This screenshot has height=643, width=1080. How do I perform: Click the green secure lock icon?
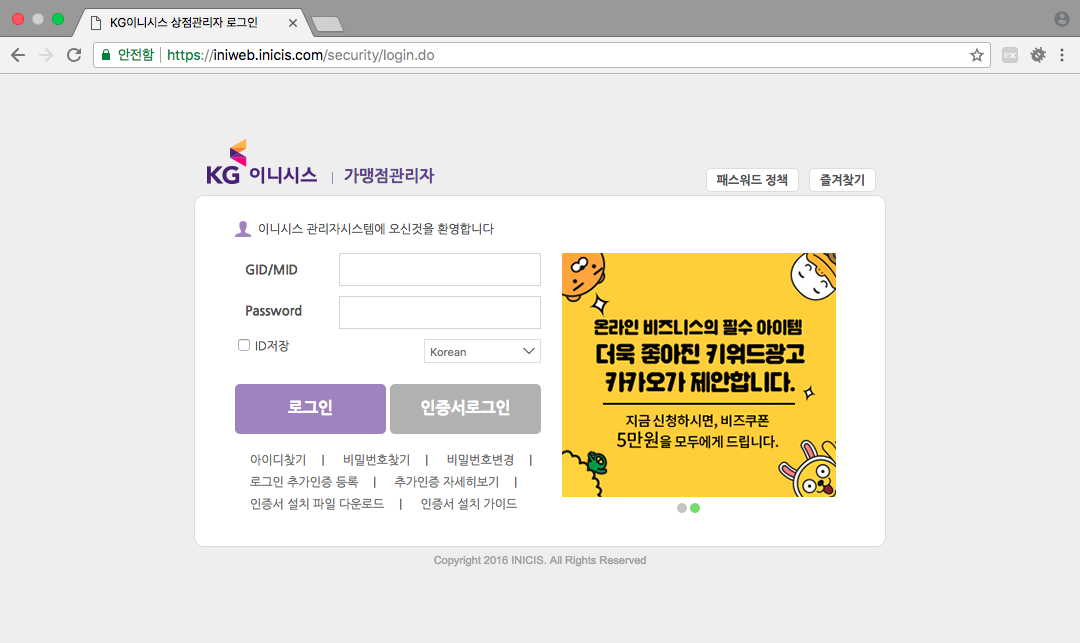click(106, 55)
